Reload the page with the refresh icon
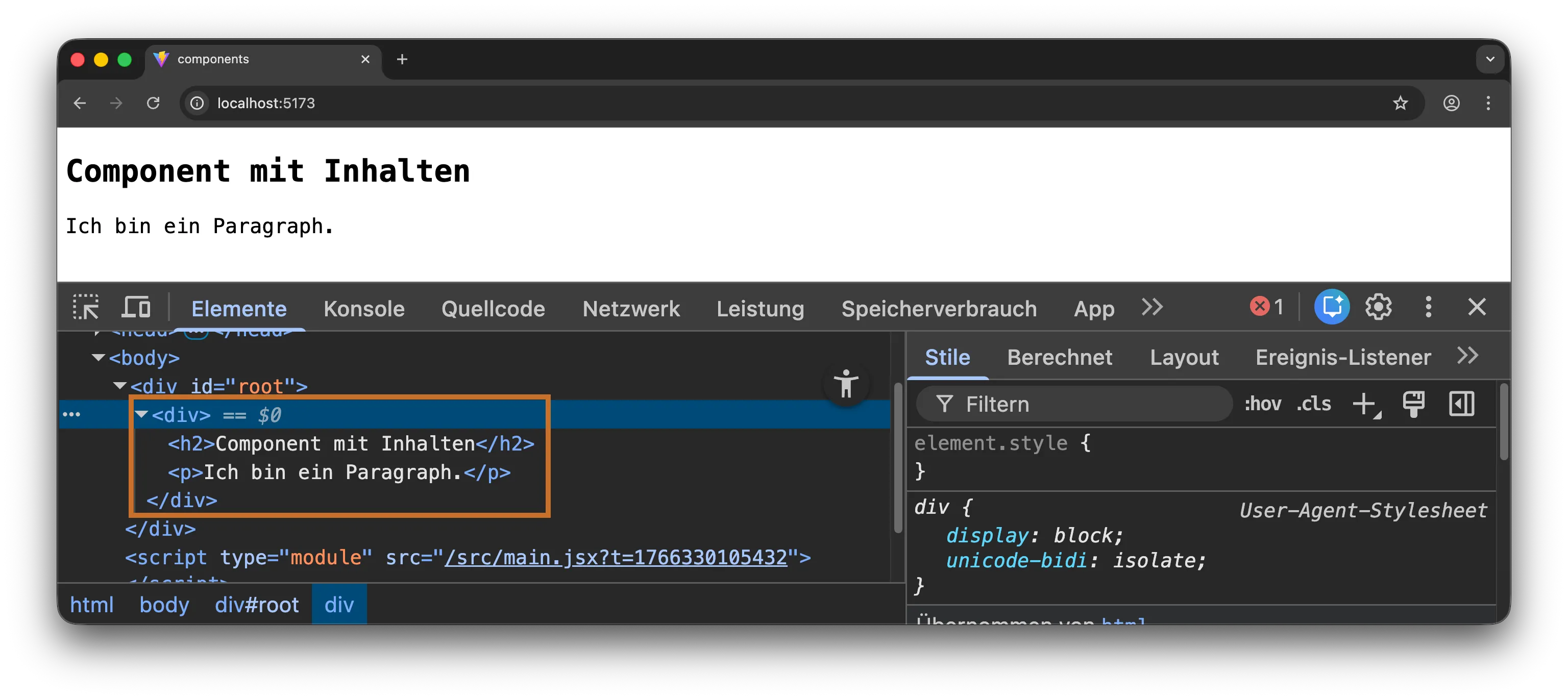The width and height of the screenshot is (1568, 700). coord(154,103)
